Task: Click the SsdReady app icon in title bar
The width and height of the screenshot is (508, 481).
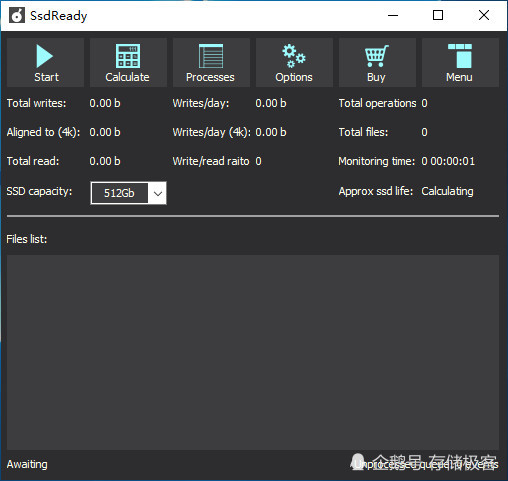Action: pos(17,15)
